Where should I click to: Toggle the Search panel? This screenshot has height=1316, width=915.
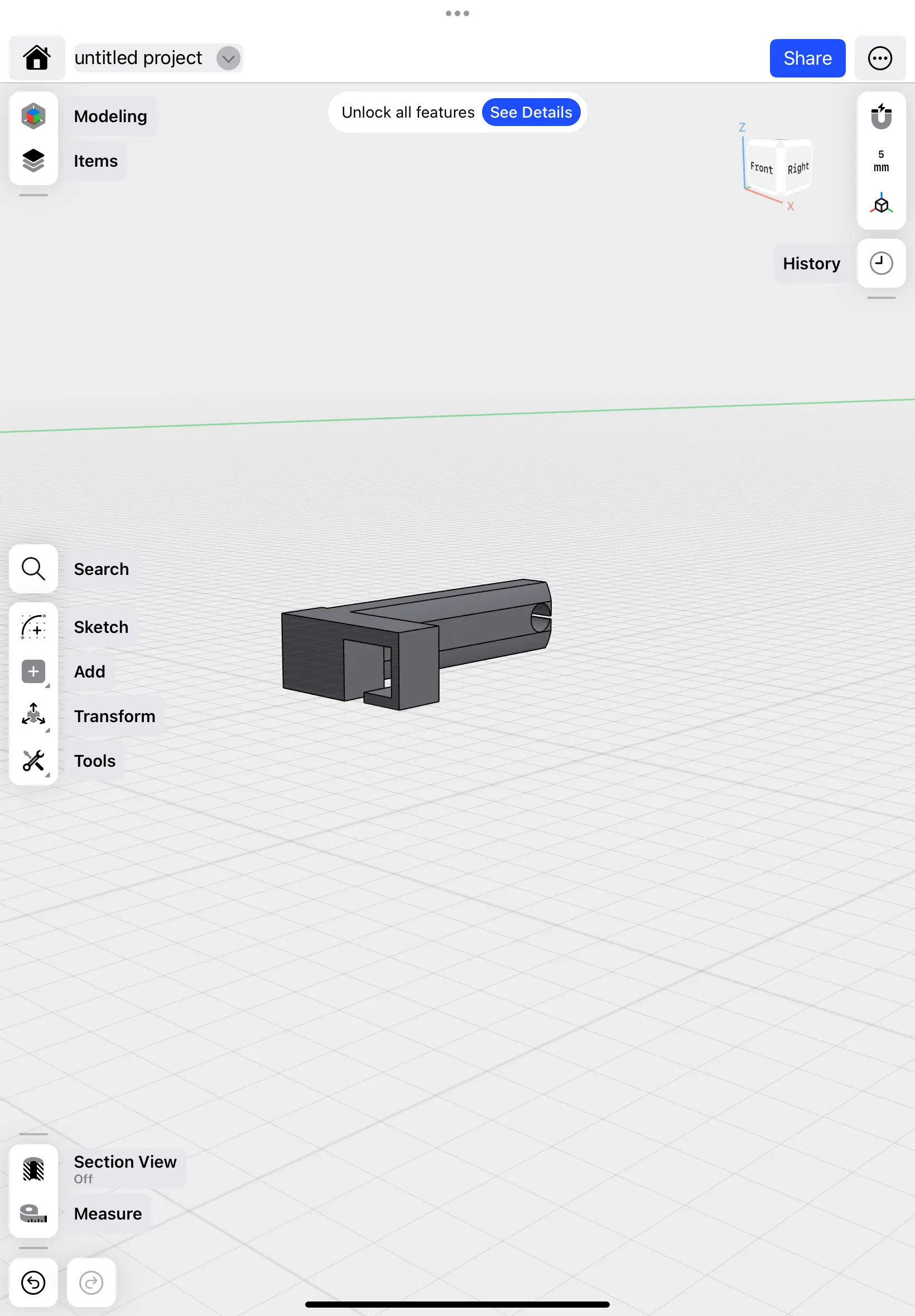33,569
